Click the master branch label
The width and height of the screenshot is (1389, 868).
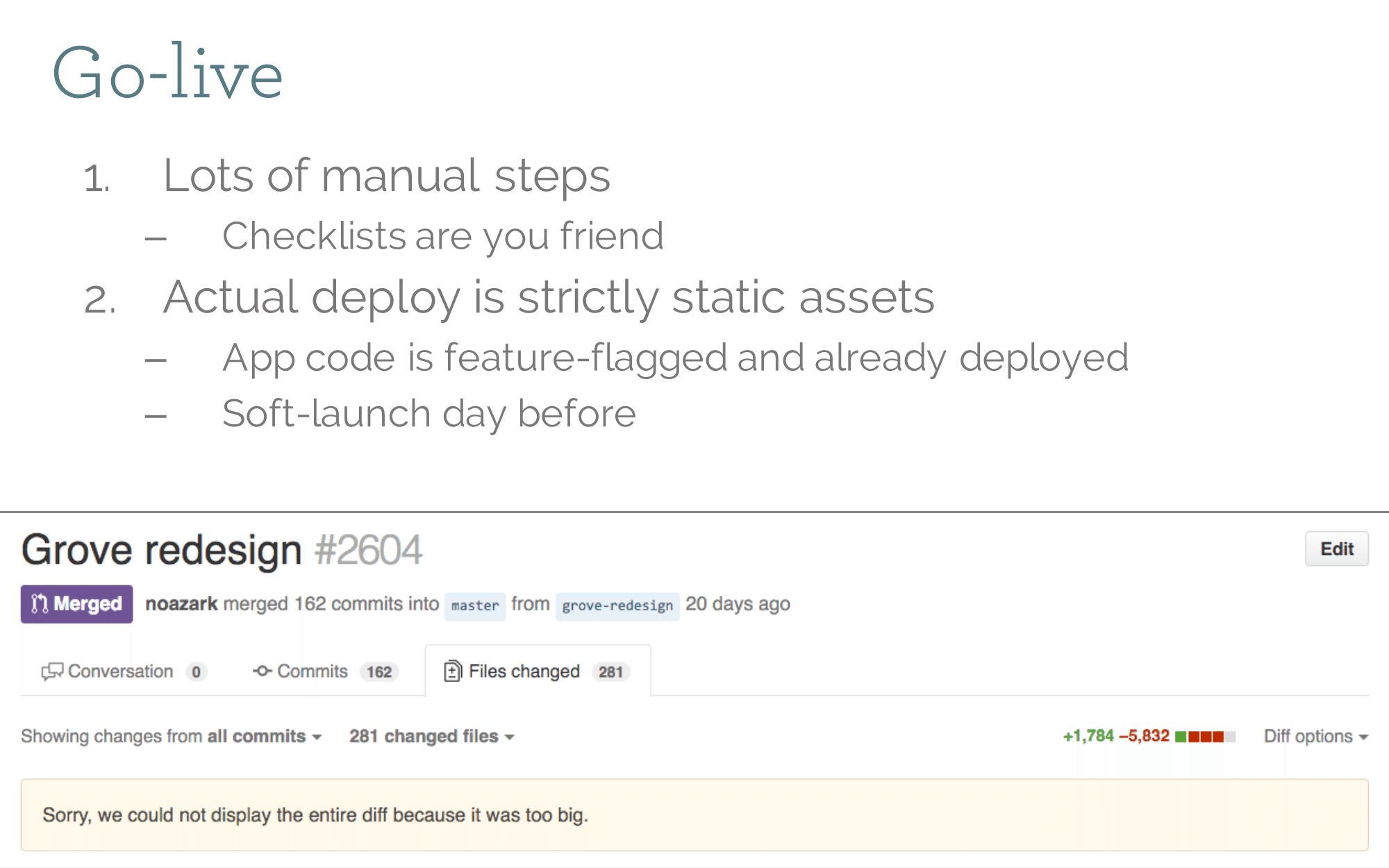point(475,605)
